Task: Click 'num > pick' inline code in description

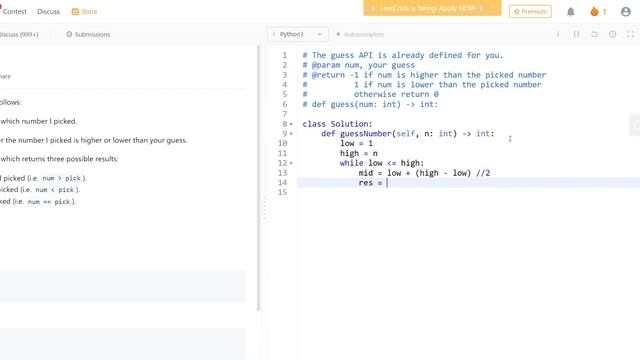Action: click(61, 178)
